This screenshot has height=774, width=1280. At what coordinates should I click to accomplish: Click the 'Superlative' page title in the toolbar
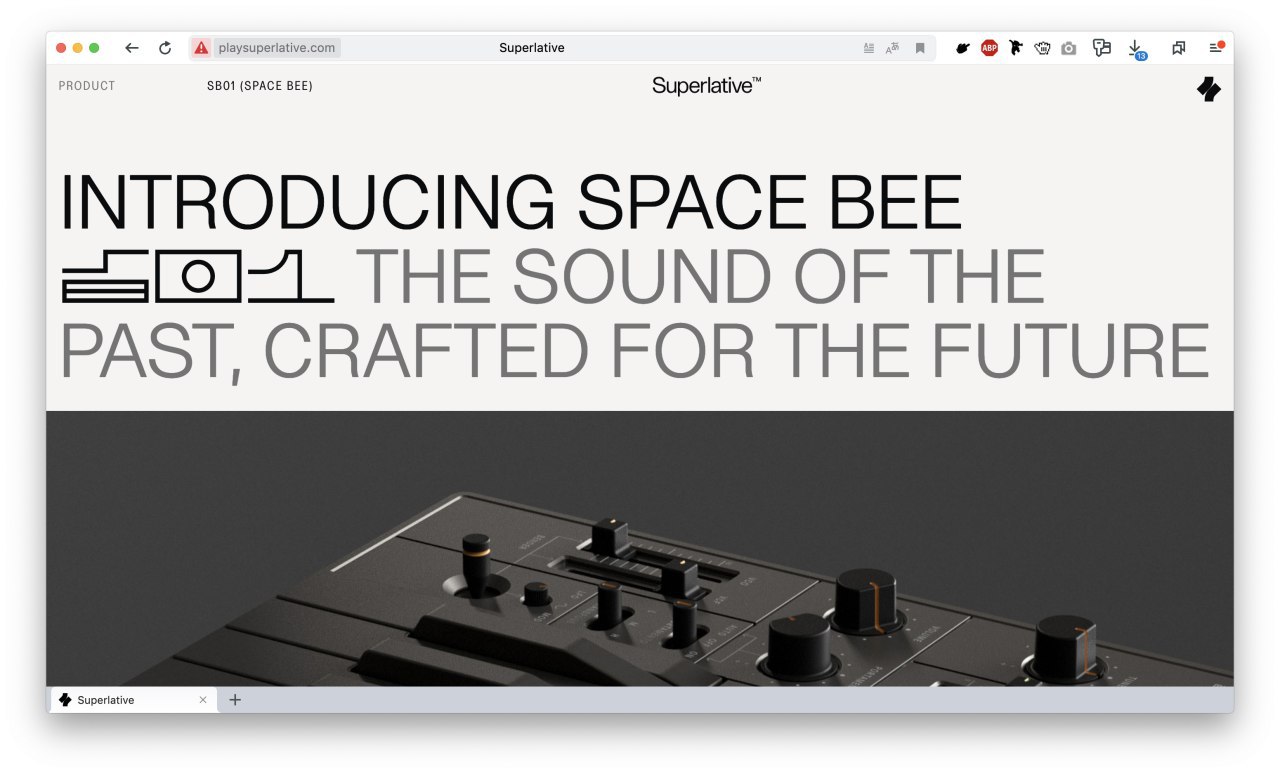pos(532,48)
